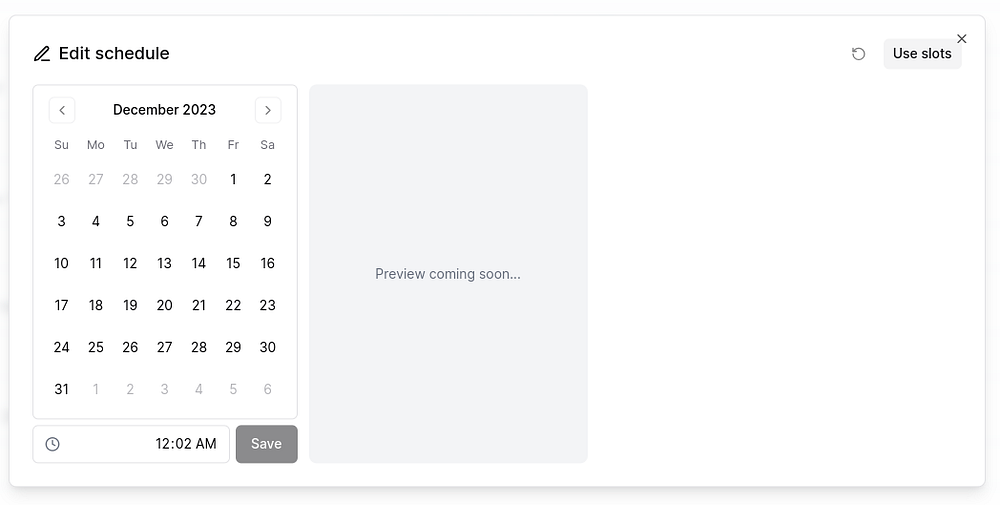Click the pencil edit icon
Screen dimensions: 1000x505
coord(42,54)
